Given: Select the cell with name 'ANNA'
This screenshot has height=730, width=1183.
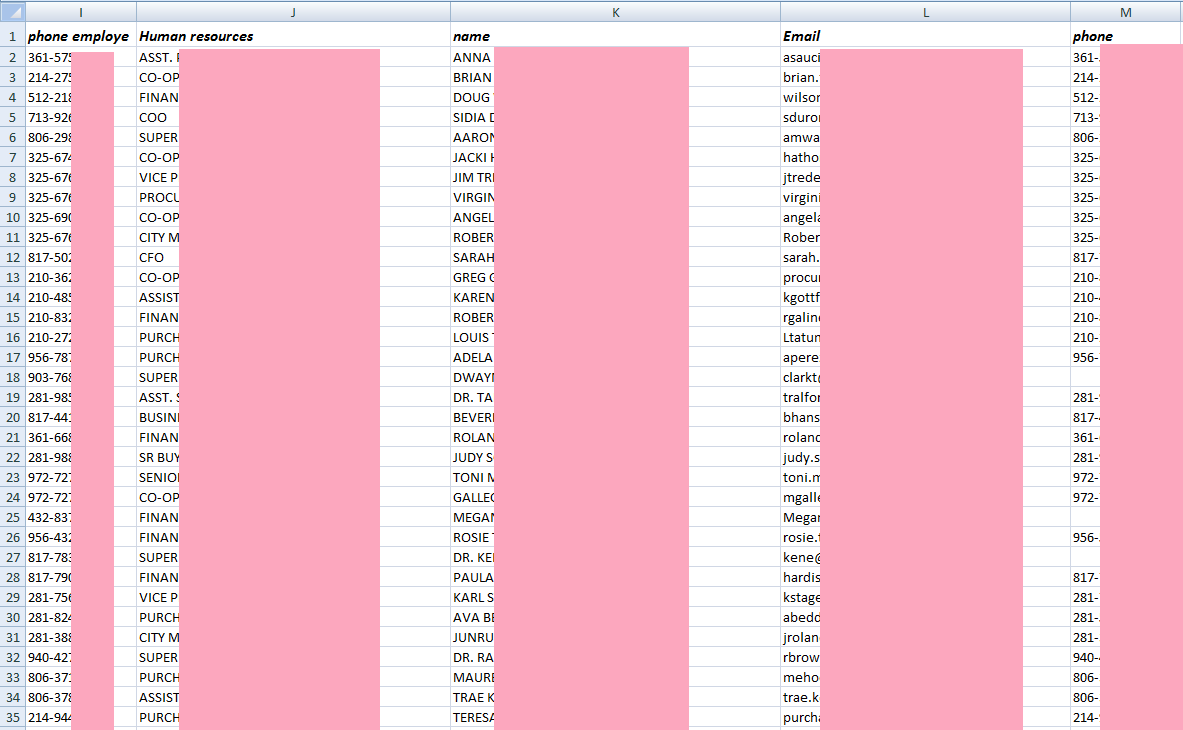Looking at the screenshot, I should 471,57.
